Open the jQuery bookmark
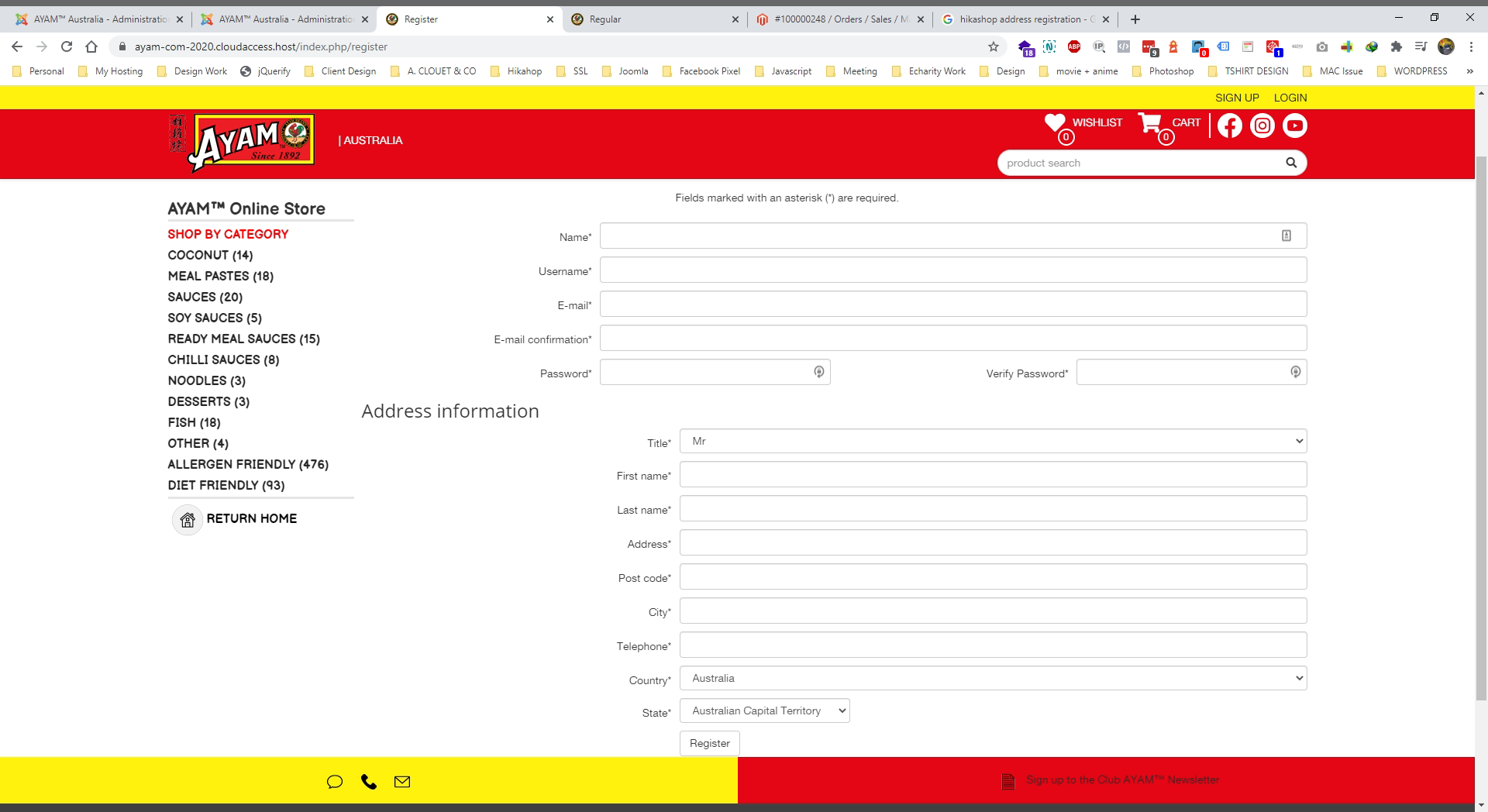This screenshot has width=1488, height=812. point(266,71)
